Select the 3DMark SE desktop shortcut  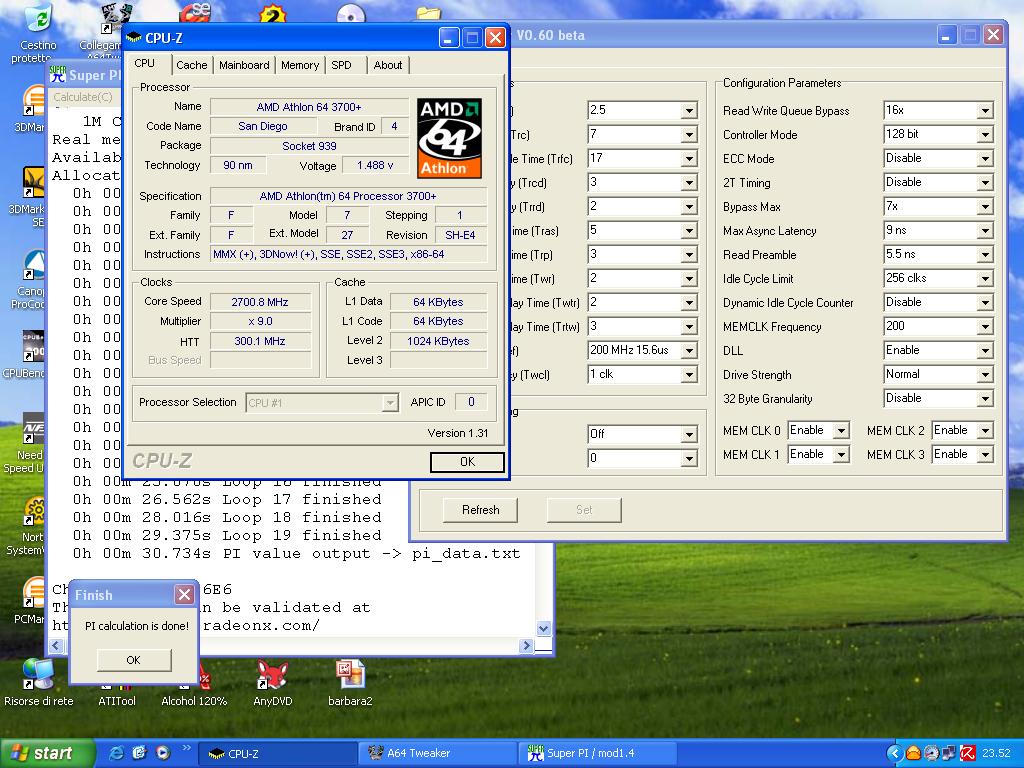[27, 197]
